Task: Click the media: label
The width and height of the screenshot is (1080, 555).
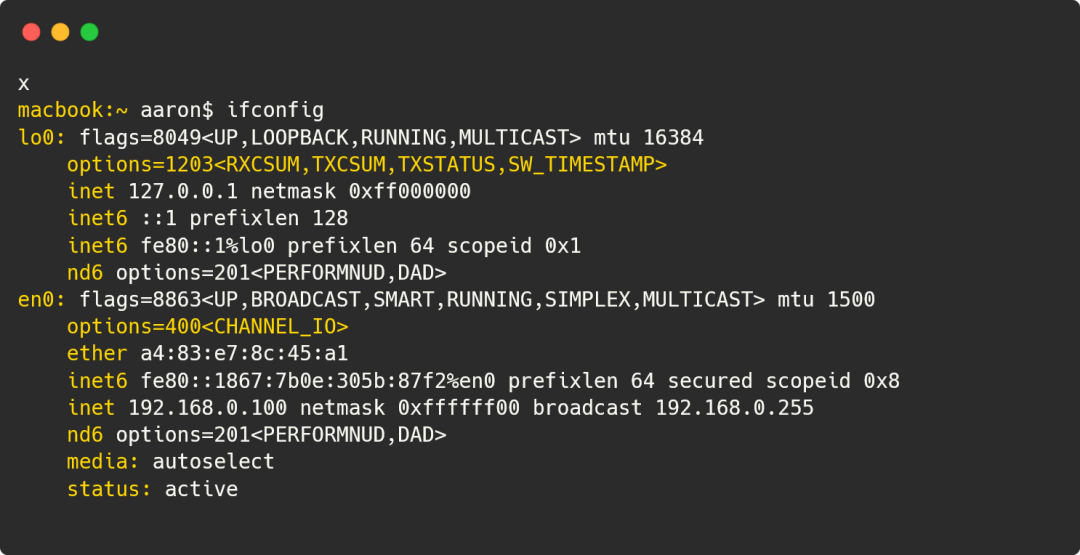Action: tap(103, 462)
